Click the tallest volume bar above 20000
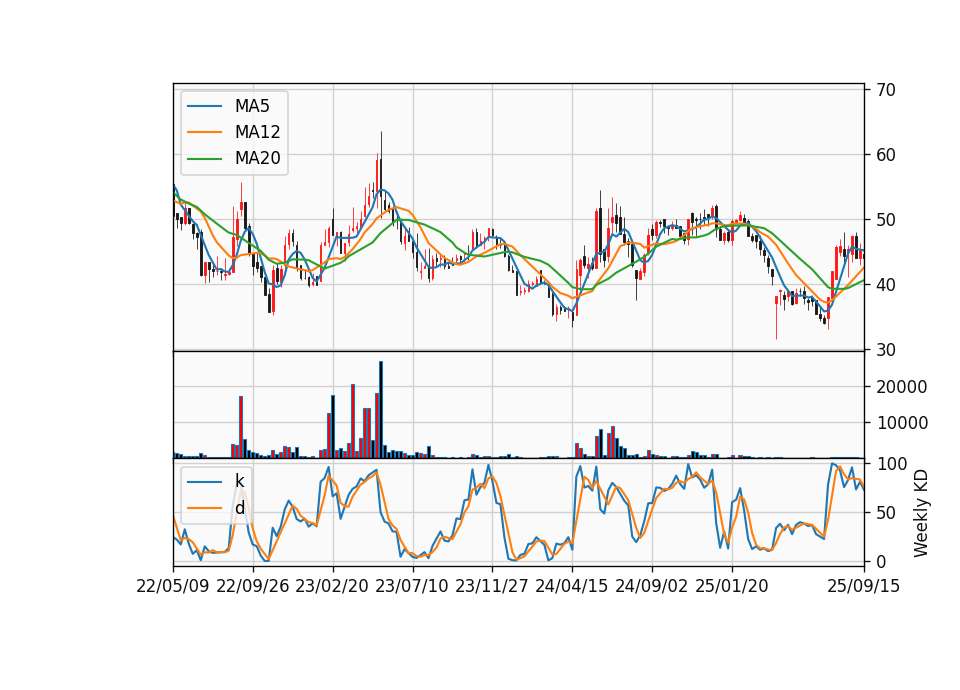The height and width of the screenshot is (690, 960). tap(381, 410)
